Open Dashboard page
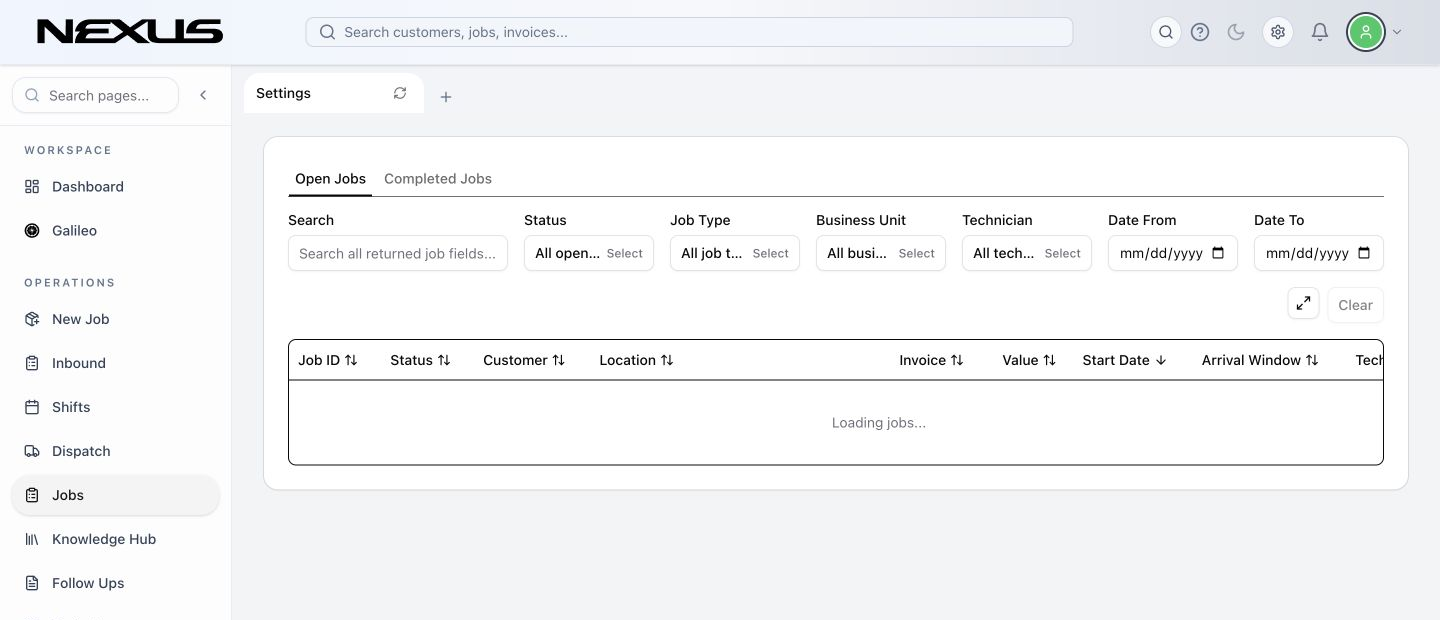 (x=115, y=187)
